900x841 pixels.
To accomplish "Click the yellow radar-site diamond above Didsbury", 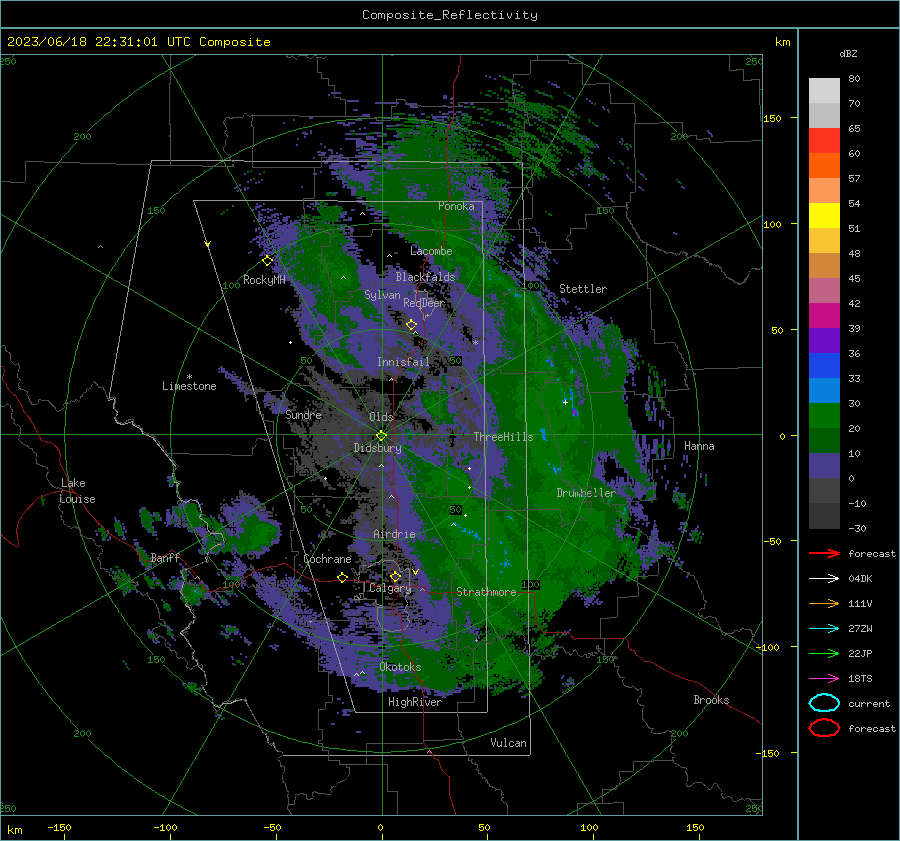I will click(381, 435).
